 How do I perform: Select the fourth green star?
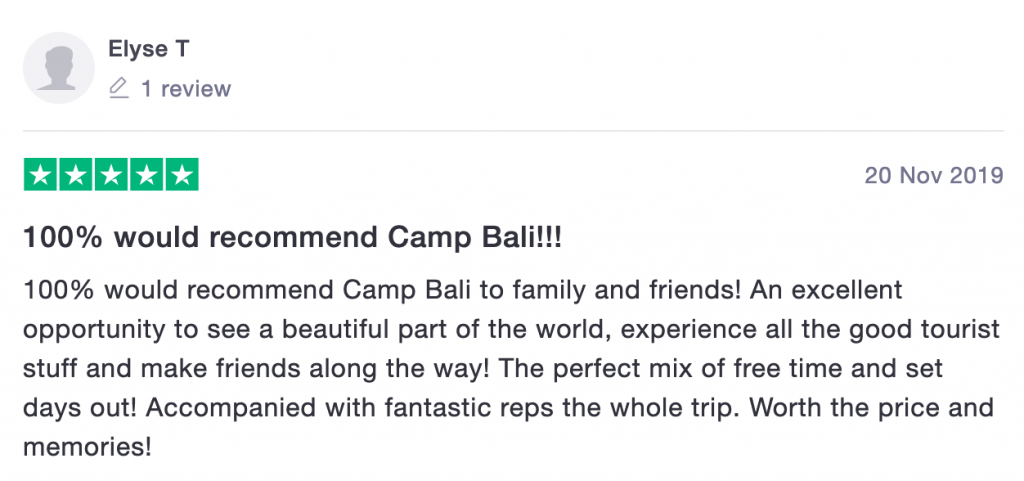click(146, 175)
